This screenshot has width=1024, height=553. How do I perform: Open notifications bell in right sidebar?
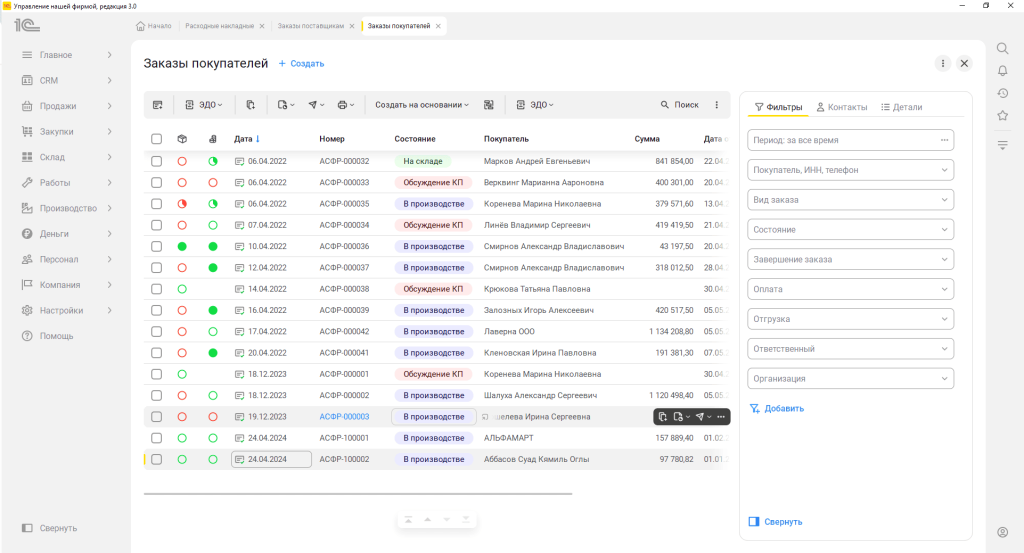1002,71
